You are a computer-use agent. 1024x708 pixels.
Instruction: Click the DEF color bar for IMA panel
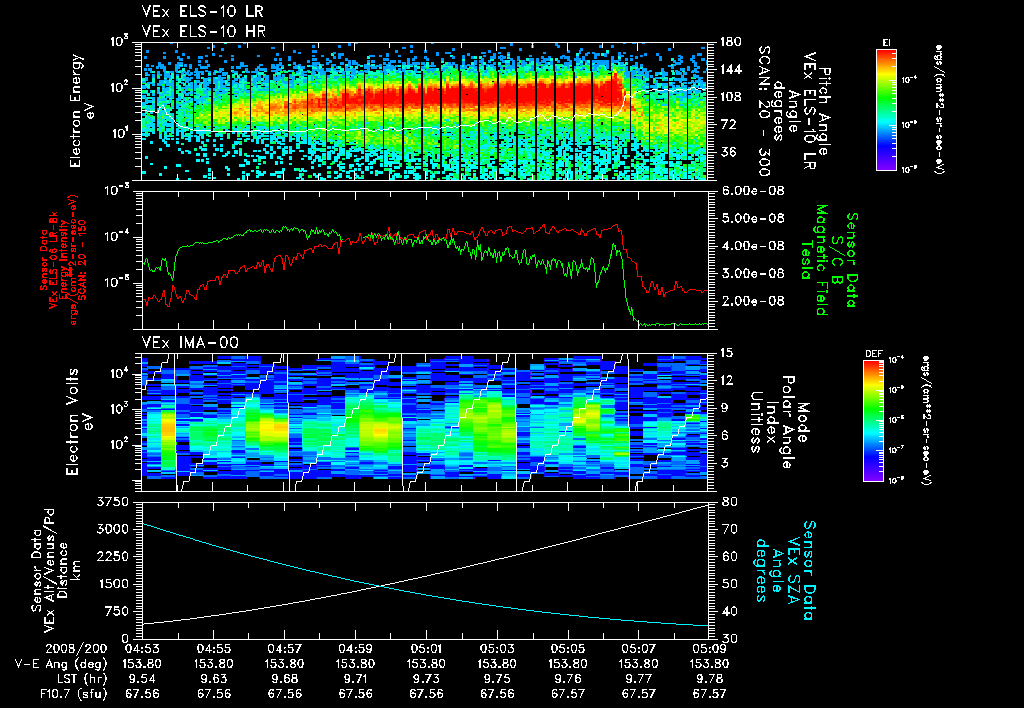coord(873,421)
